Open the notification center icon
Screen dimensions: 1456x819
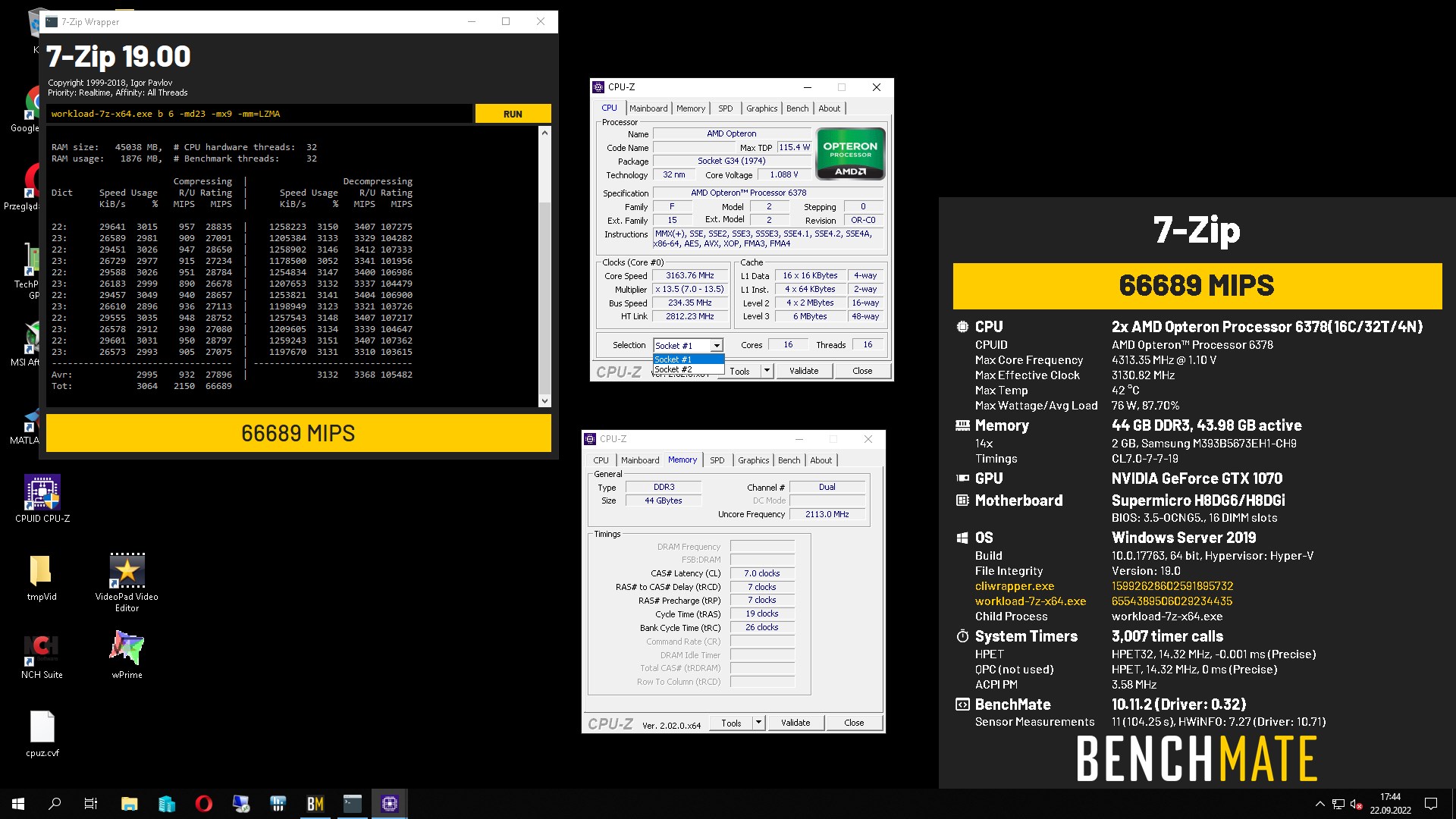tap(1431, 804)
